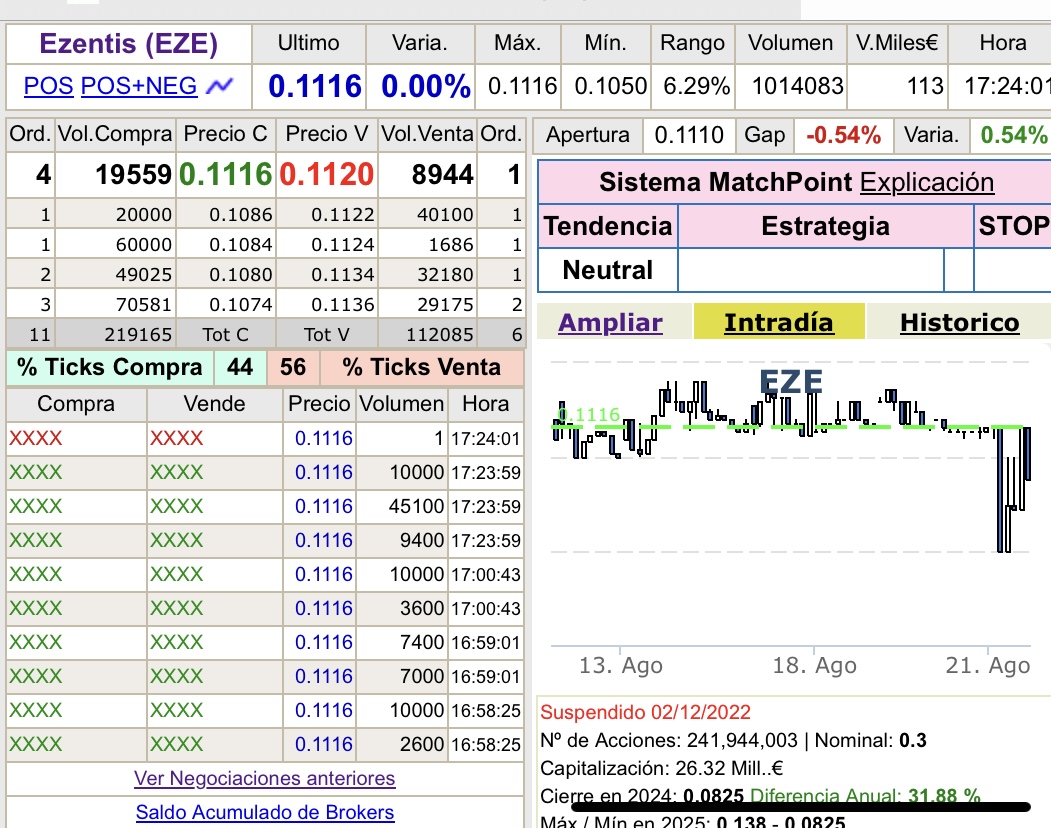Screen dimensions: 1051x828
Task: Click the Vol.Venta column header
Action: (427, 133)
